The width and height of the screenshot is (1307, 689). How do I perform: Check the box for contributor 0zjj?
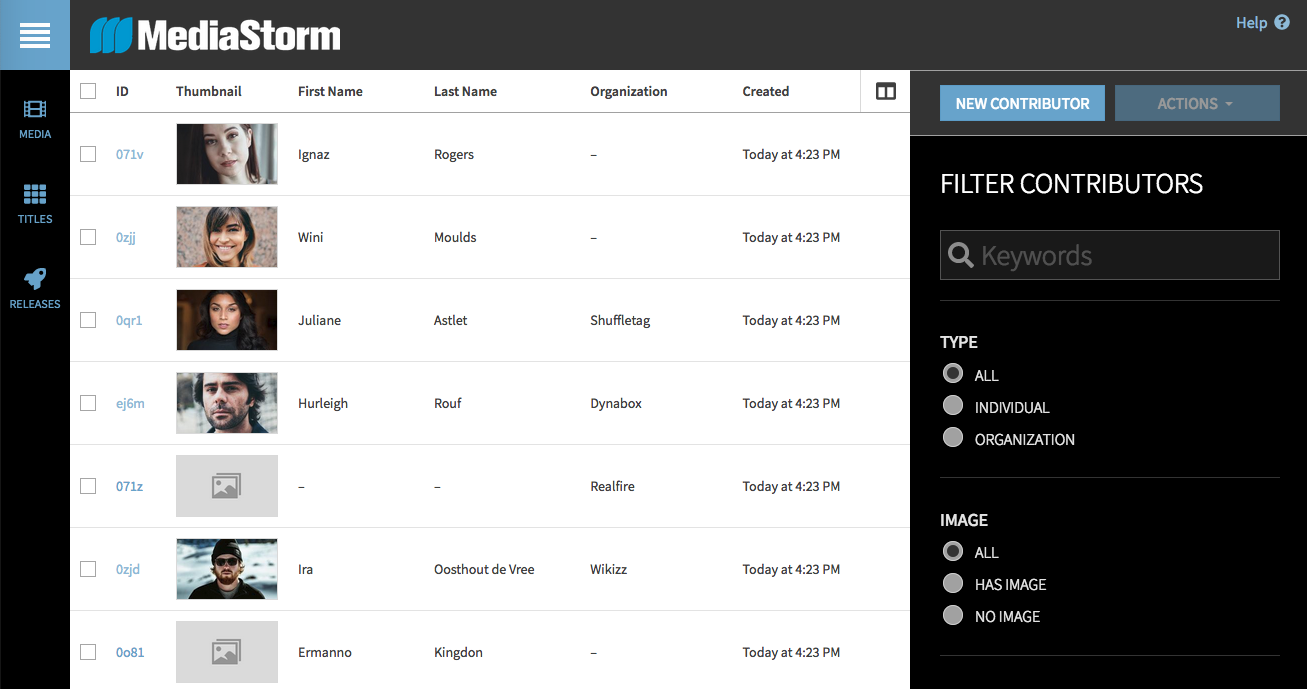pyautogui.click(x=88, y=237)
